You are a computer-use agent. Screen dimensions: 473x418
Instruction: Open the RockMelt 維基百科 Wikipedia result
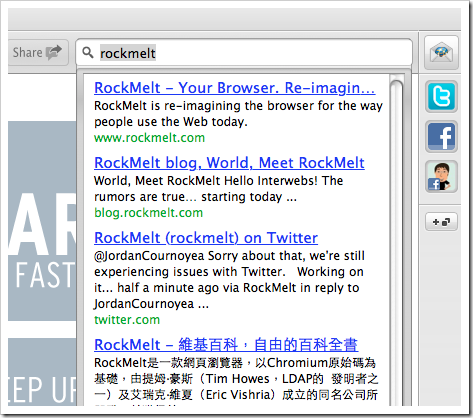pos(226,345)
